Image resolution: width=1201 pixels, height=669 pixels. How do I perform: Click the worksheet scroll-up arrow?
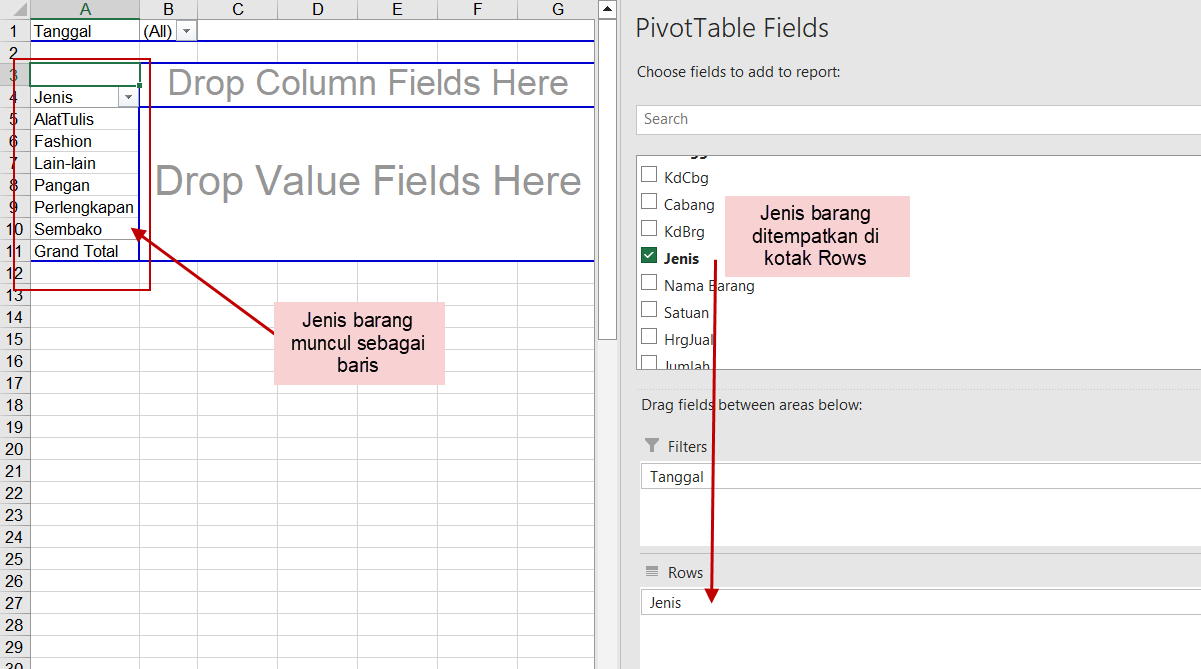coord(606,9)
